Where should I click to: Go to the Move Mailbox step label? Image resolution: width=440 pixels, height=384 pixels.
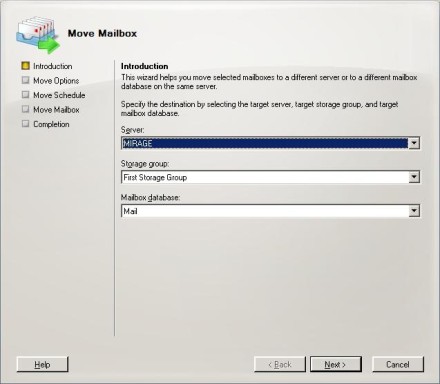click(x=56, y=110)
